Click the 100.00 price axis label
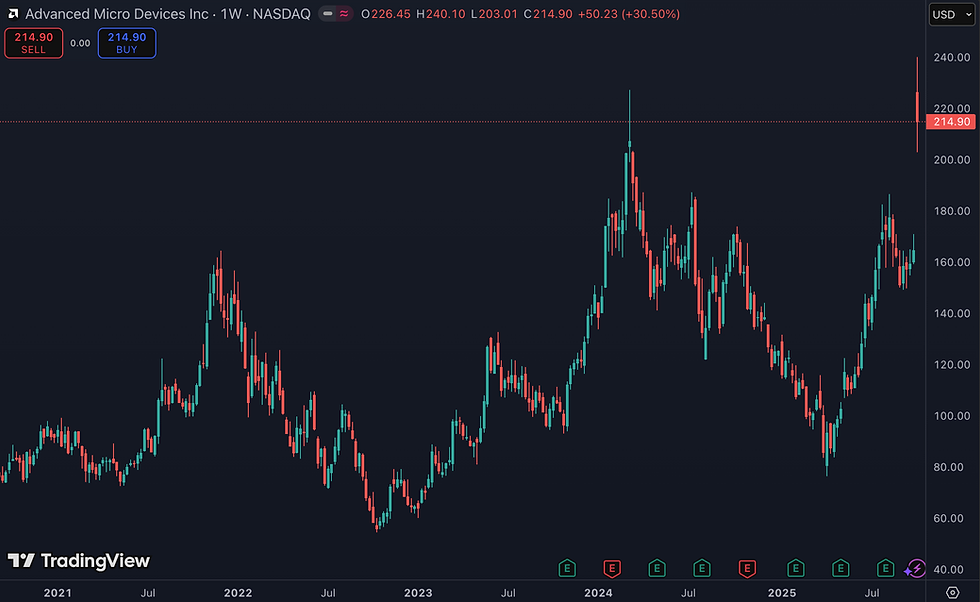This screenshot has width=980, height=602. [952, 416]
